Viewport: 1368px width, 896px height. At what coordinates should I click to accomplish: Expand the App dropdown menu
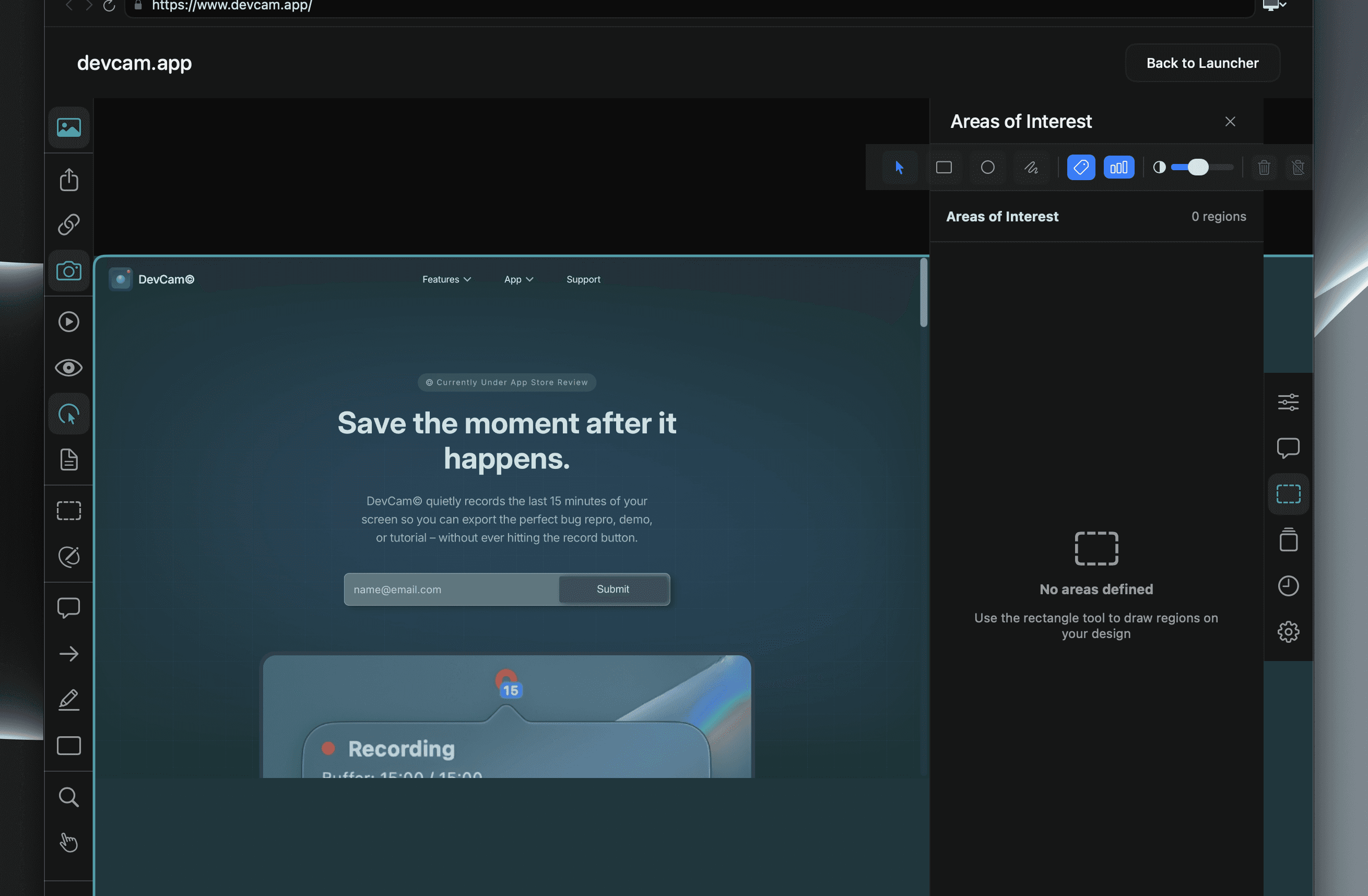pos(518,279)
